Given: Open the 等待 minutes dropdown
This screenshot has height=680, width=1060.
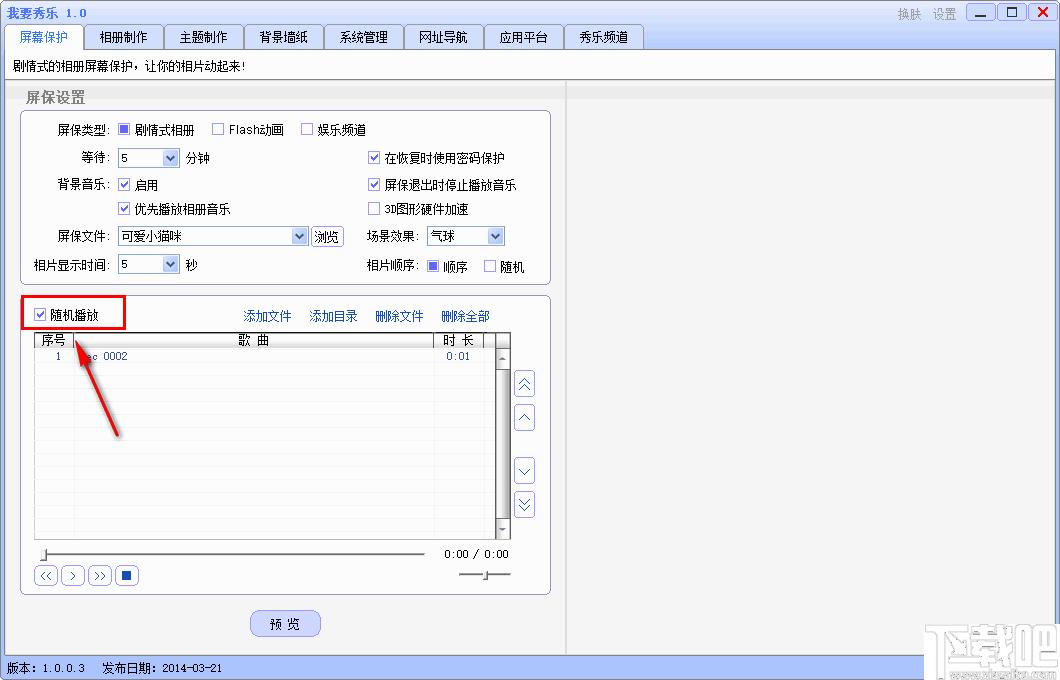Looking at the screenshot, I should point(170,158).
